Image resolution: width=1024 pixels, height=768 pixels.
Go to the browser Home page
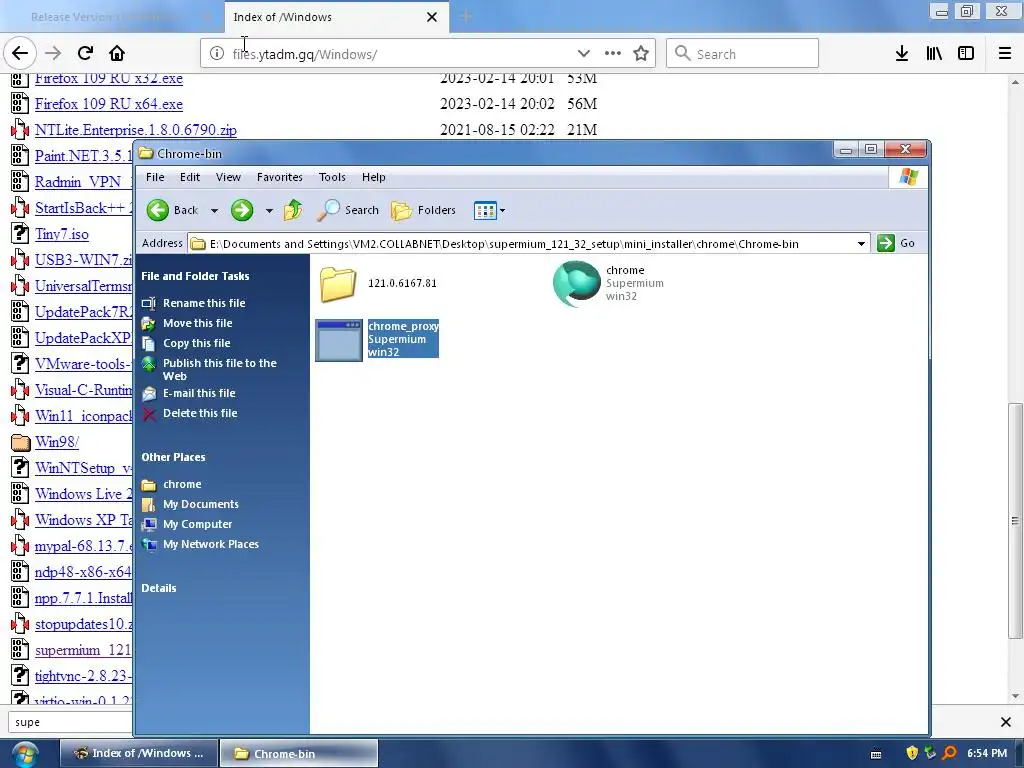(117, 53)
